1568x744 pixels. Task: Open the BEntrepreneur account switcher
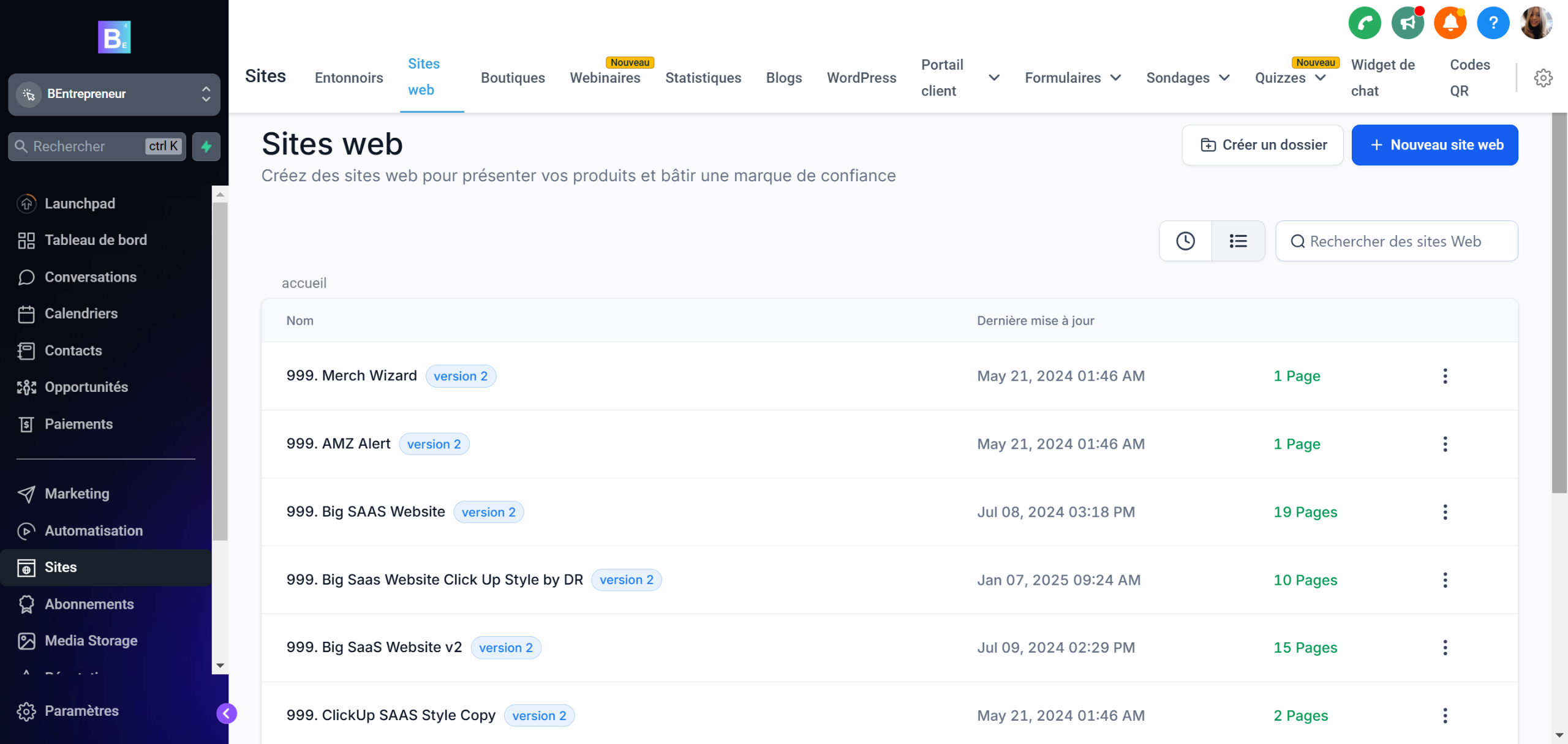point(114,94)
